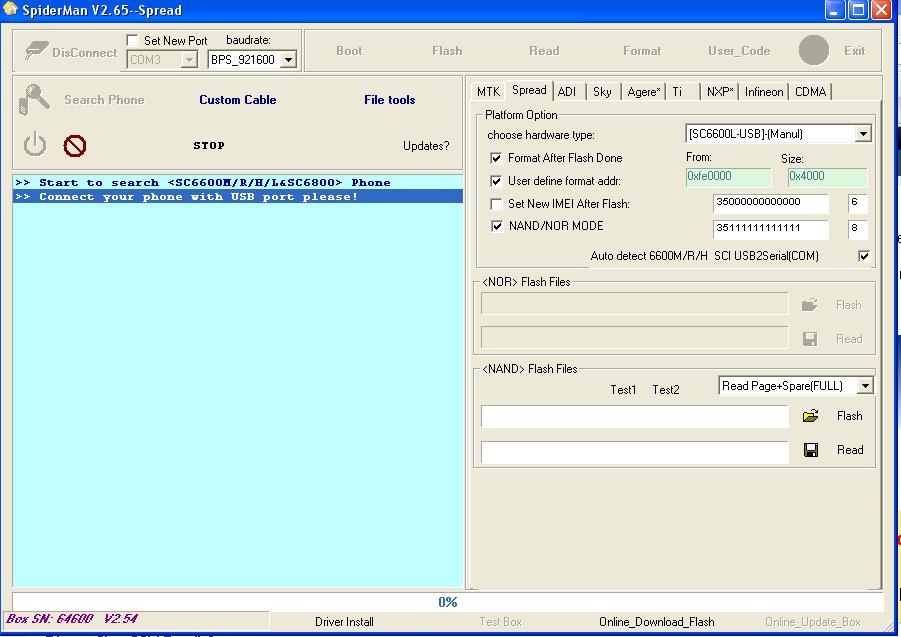The image size is (901, 637).
Task: Open the Sky tab
Action: point(603,92)
